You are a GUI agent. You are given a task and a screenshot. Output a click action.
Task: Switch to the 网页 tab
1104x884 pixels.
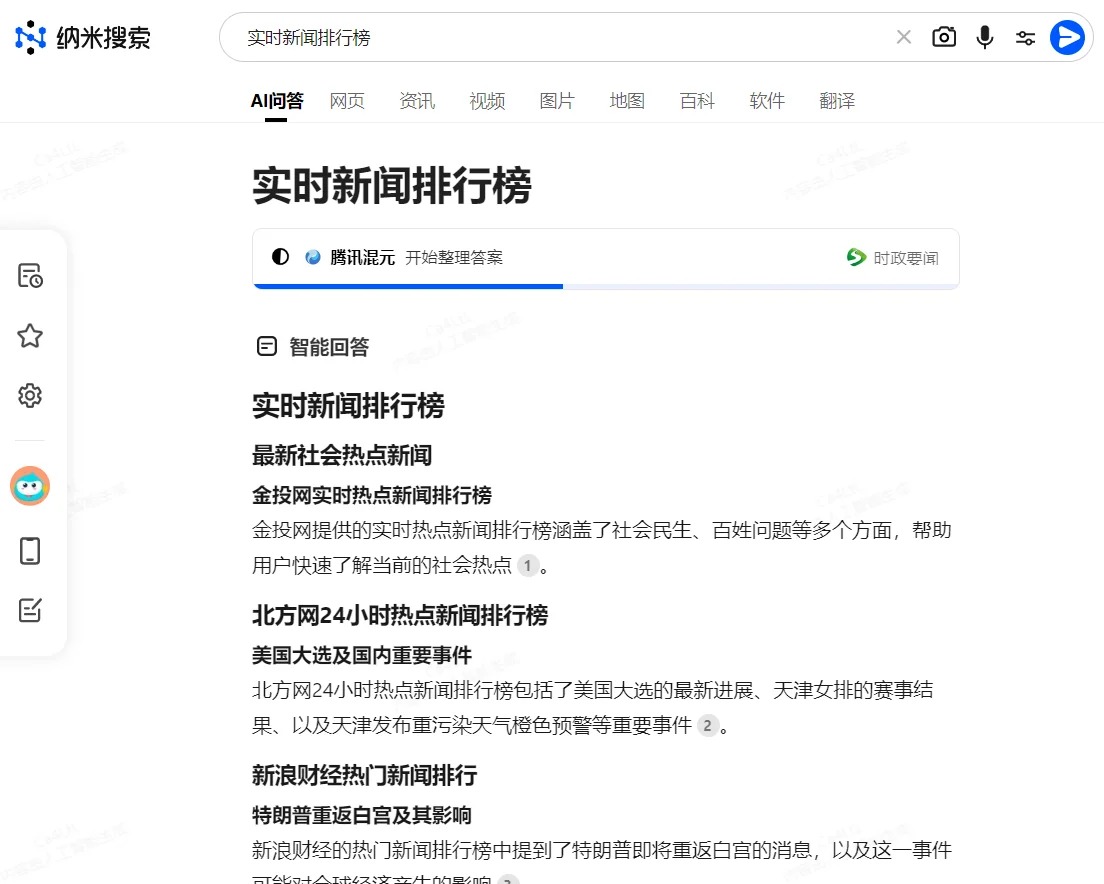pyautogui.click(x=347, y=100)
